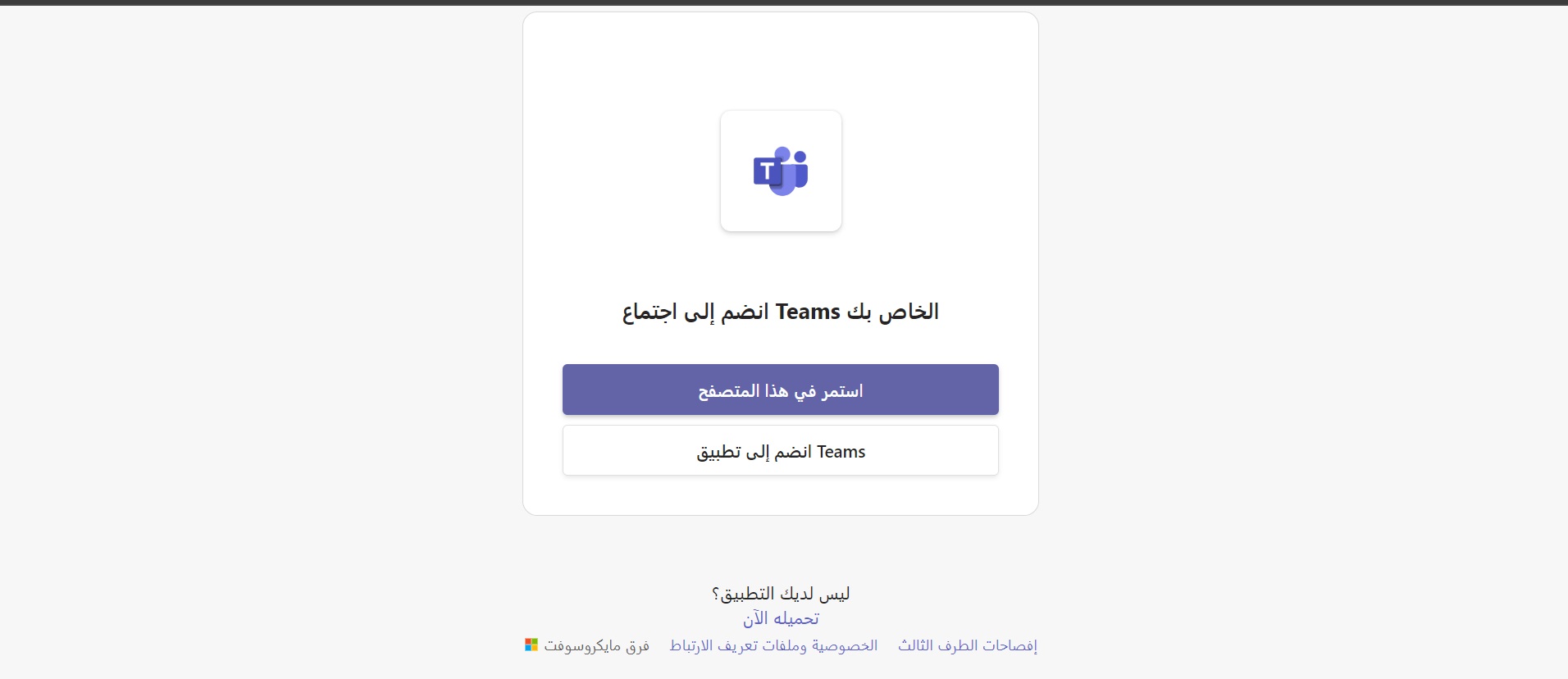Viewport: 1568px width, 679px height.
Task: Continue in this browser via purple button
Action: click(x=781, y=390)
